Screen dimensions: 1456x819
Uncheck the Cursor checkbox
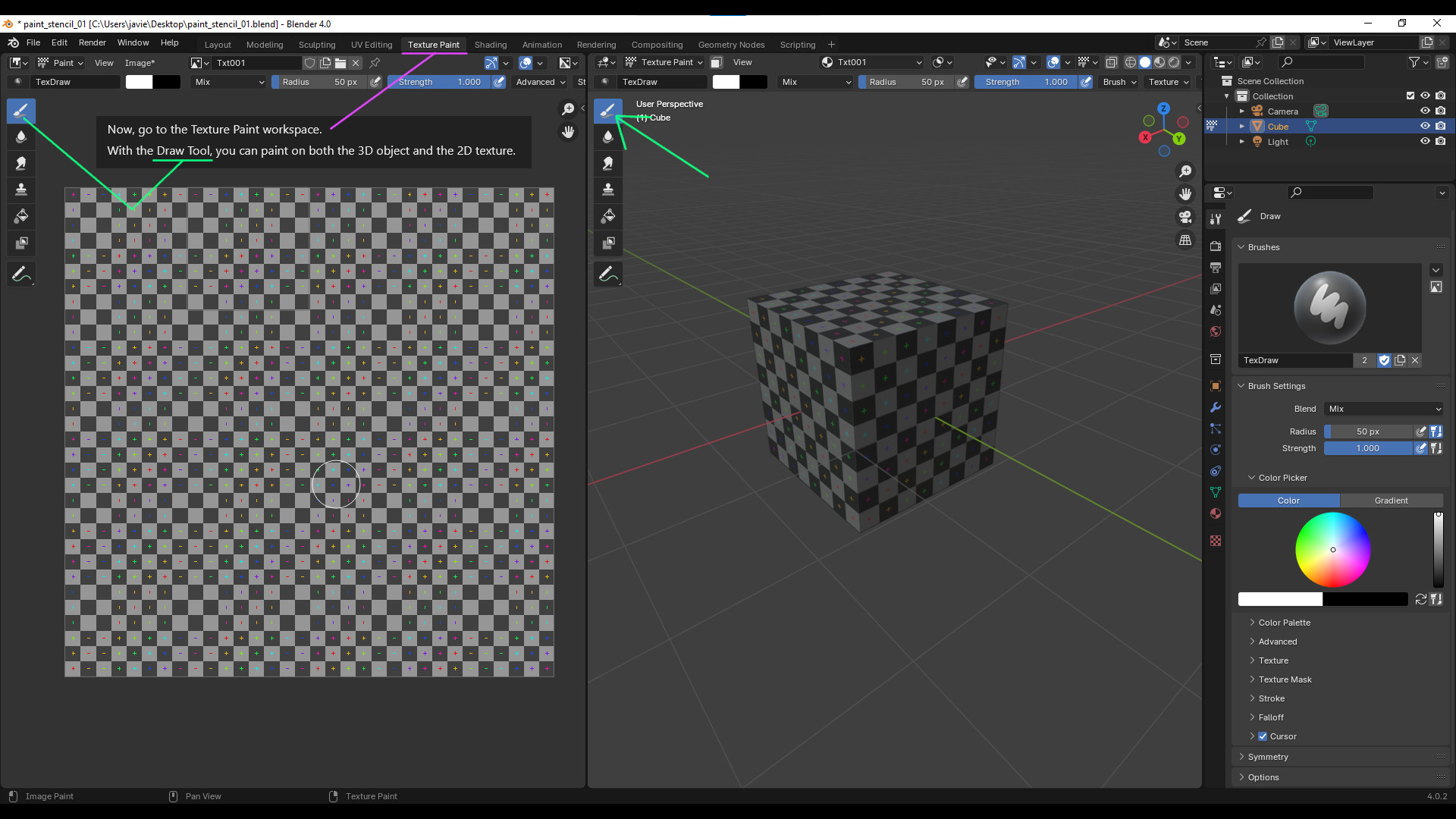click(x=1263, y=736)
